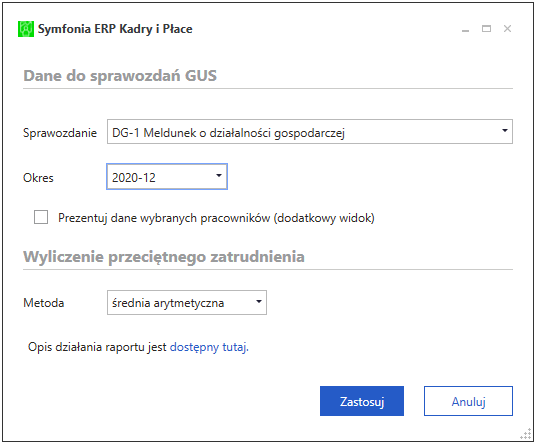539x446 pixels.
Task: Click the Sprawozdanie field label
Action: (60, 133)
